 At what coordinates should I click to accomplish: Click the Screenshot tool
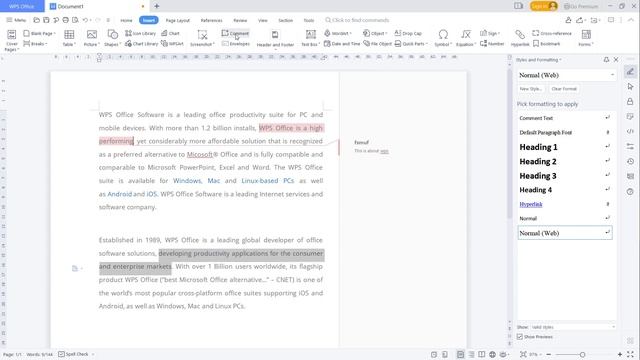(x=202, y=38)
